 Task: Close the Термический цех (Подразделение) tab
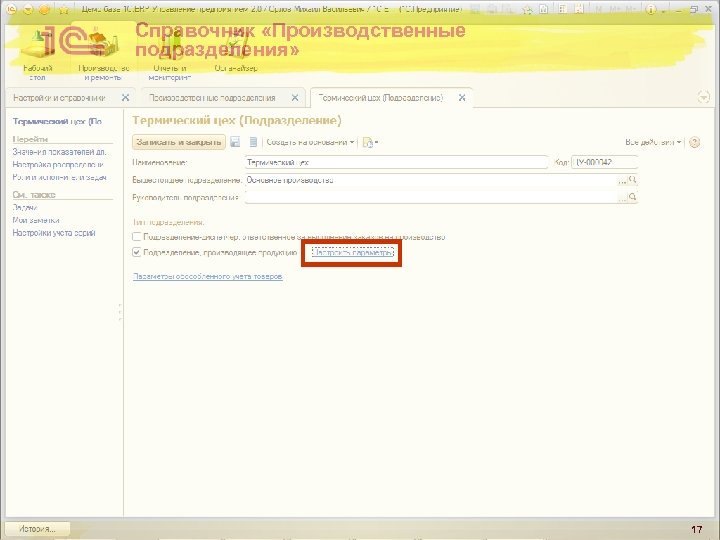click(462, 98)
